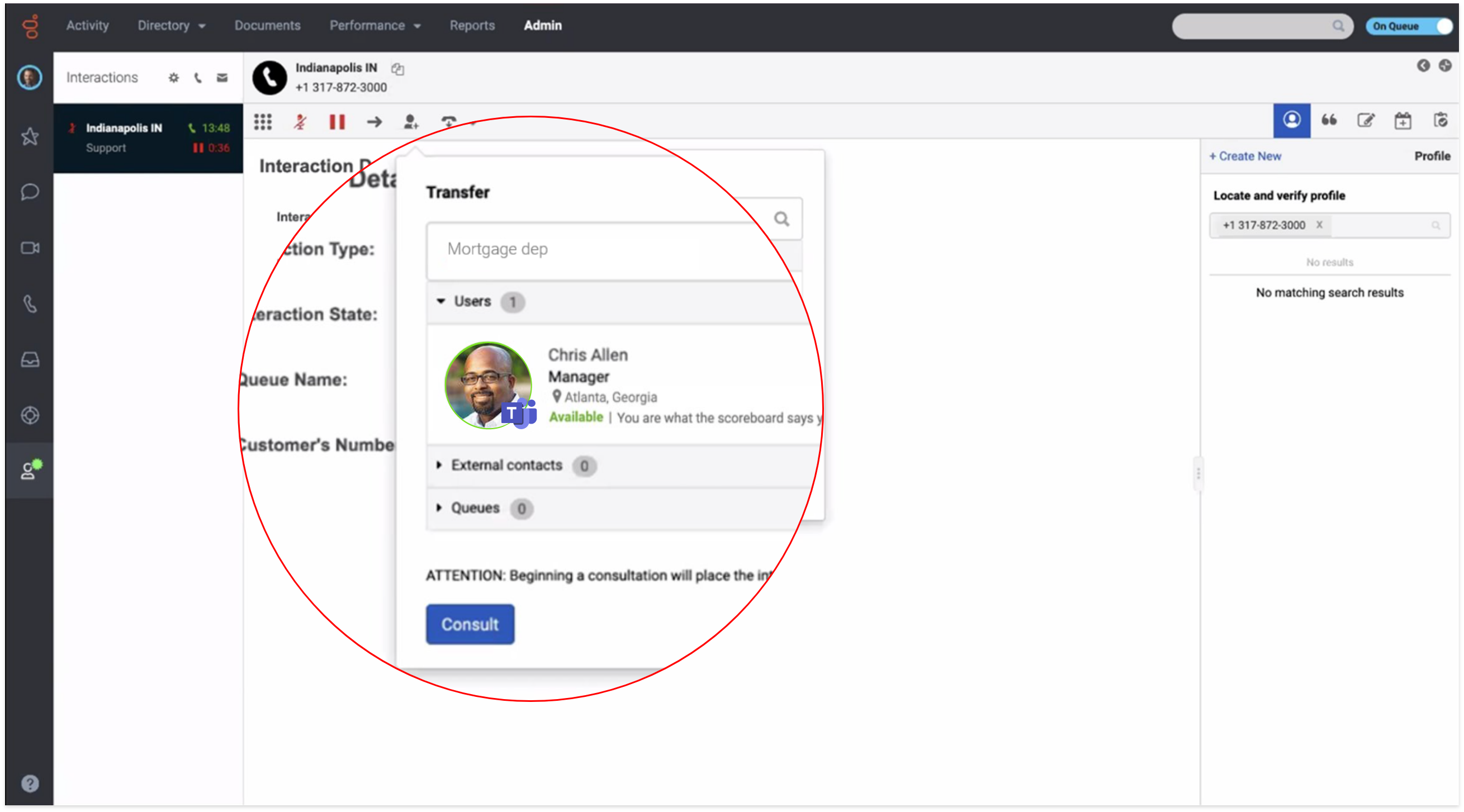
Task: Open the chat bubble sidebar icon
Action: pos(30,192)
